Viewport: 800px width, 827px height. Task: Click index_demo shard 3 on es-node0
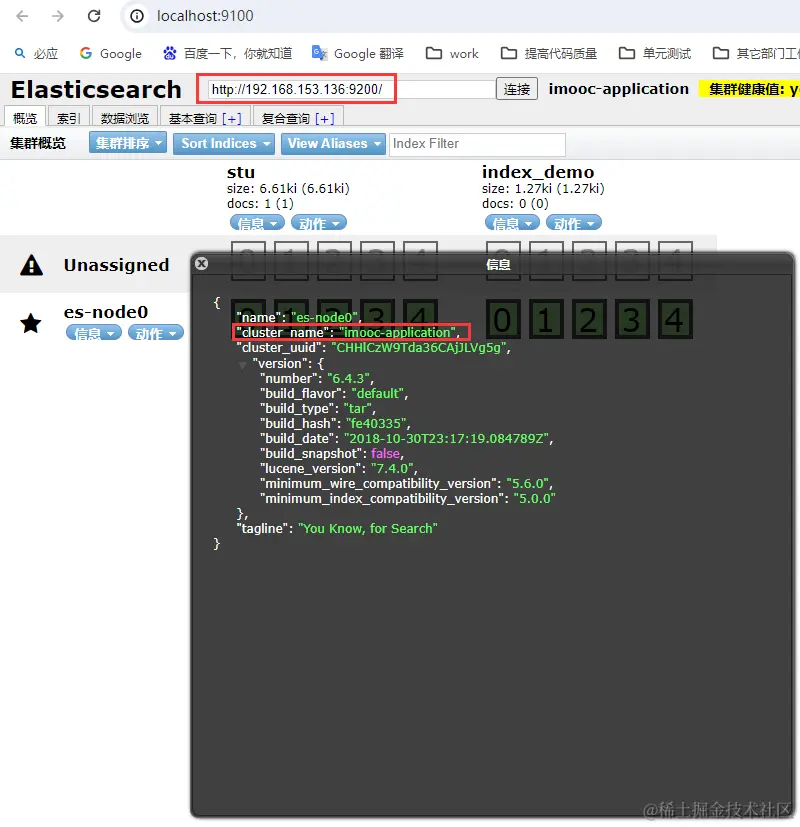(632, 319)
